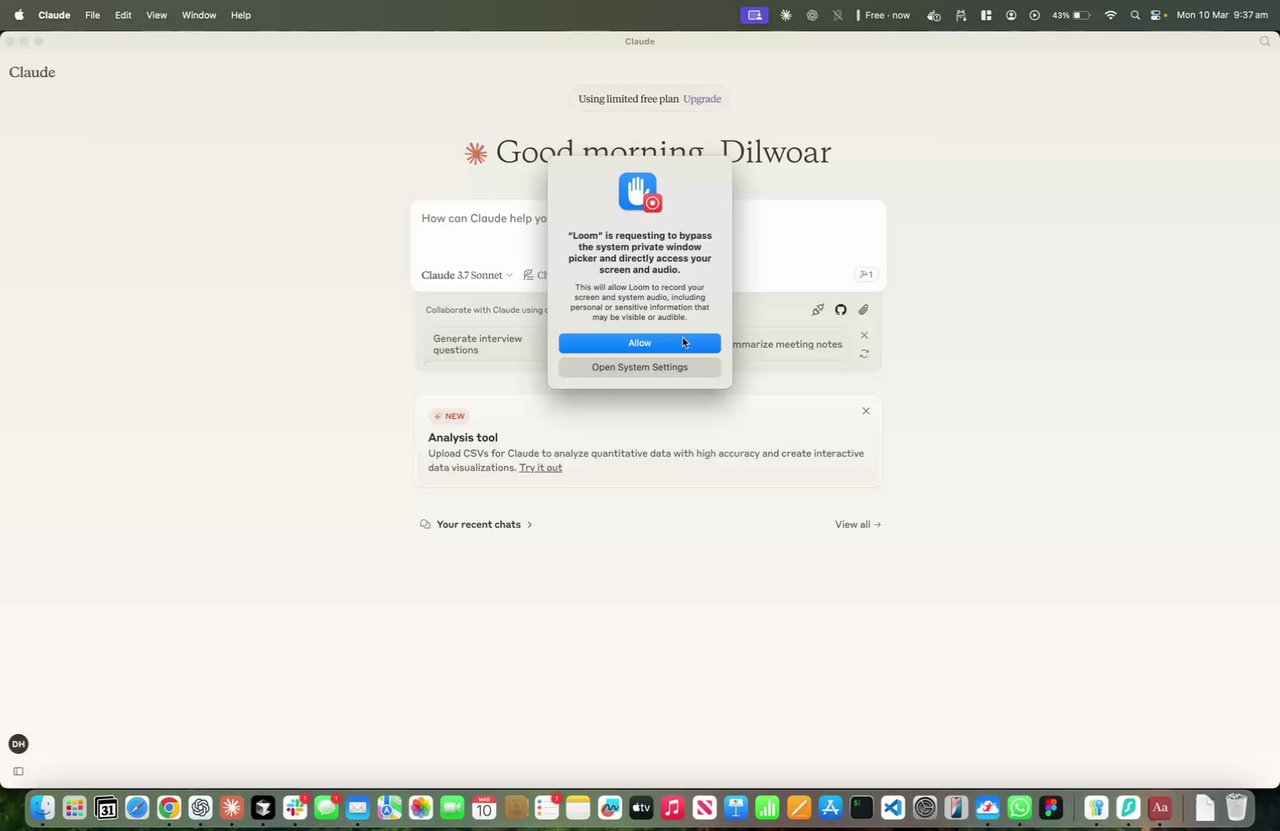Click View all recent chats
Viewport: 1280px width, 831px height.
click(858, 524)
